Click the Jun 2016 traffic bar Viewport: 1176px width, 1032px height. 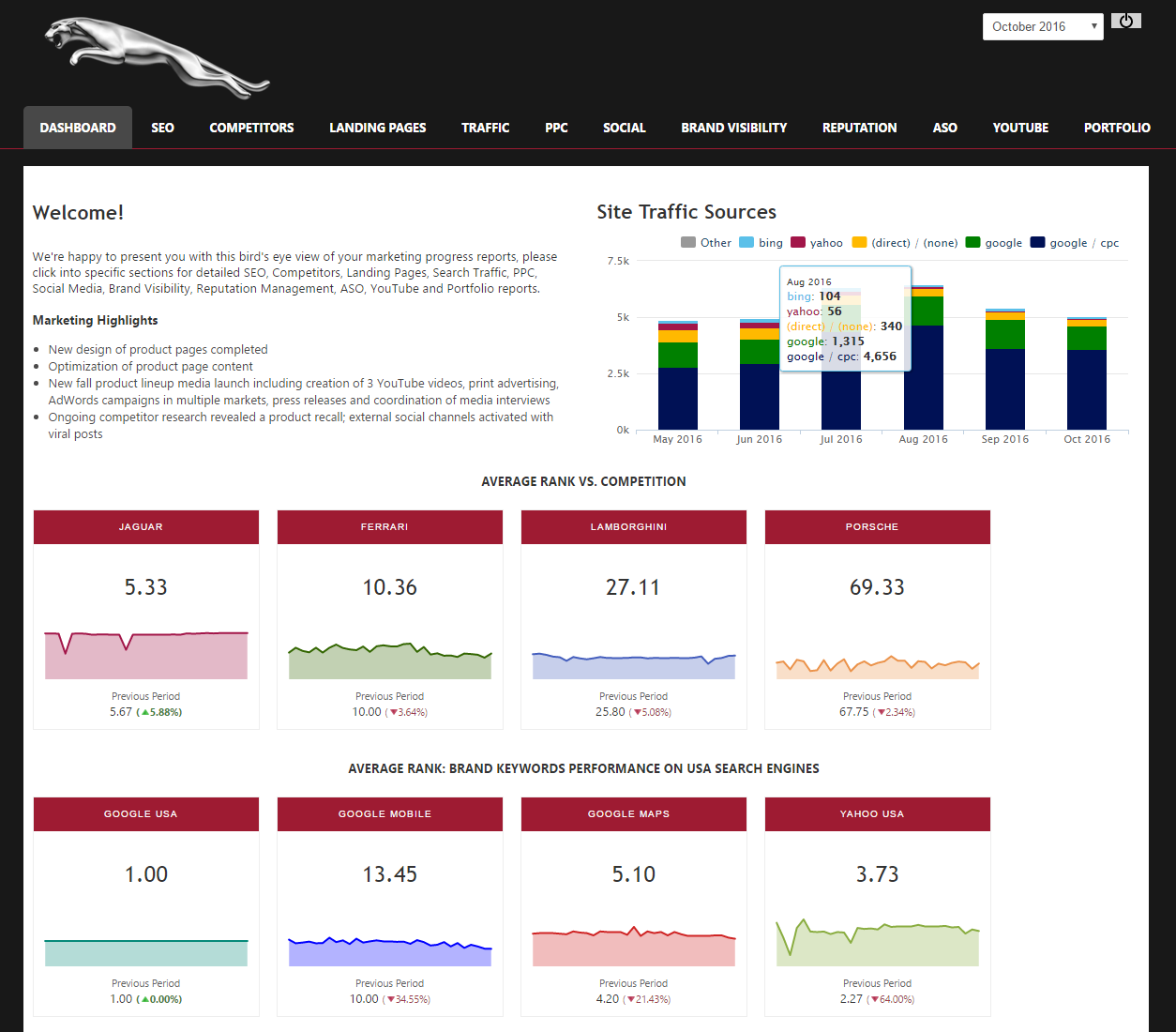pyautogui.click(x=760, y=374)
